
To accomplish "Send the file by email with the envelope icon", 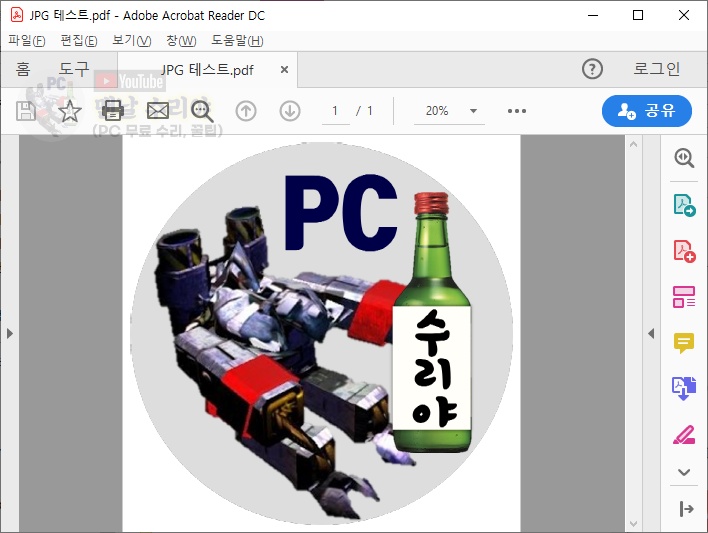I will point(158,111).
